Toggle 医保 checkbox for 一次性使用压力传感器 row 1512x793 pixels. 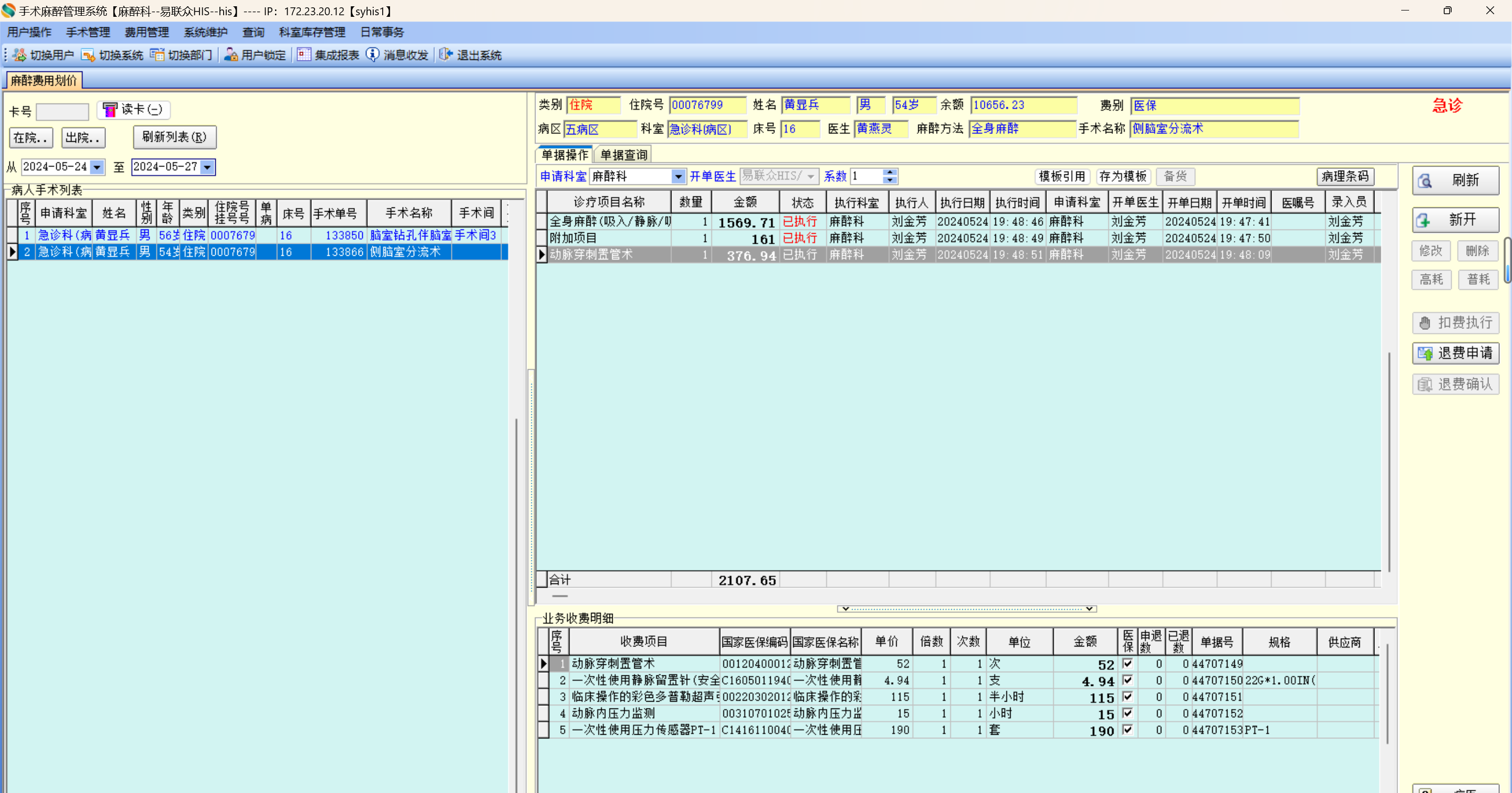pos(1127,729)
